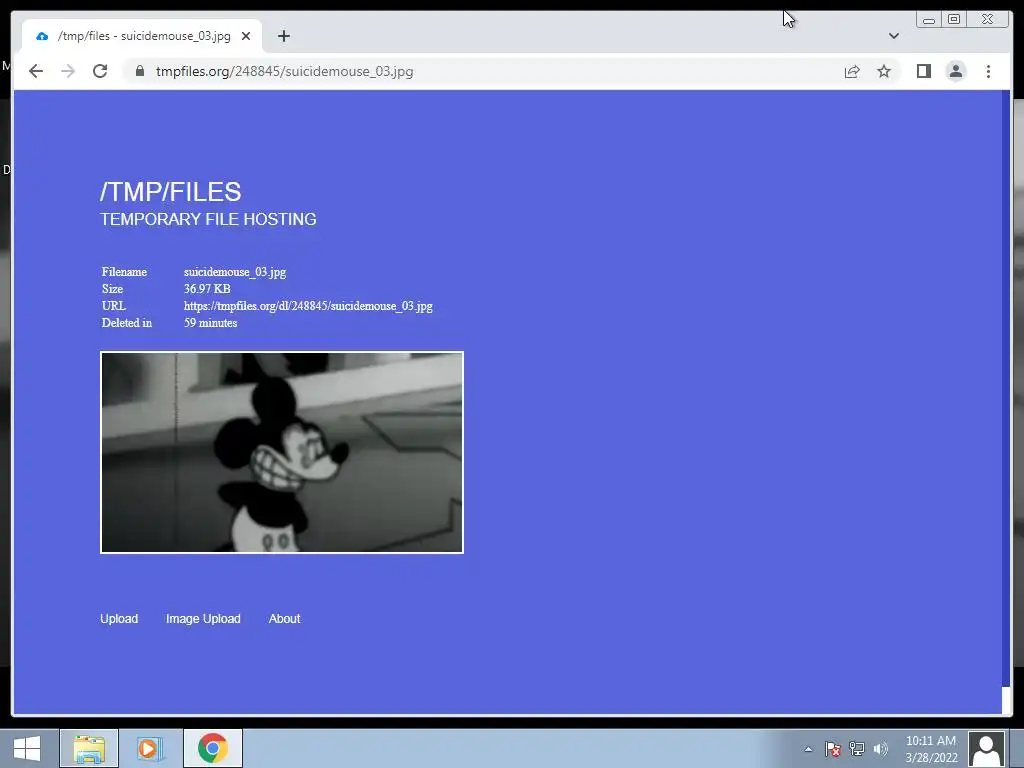Click the 59 minutes deletion value
The width and height of the screenshot is (1024, 768).
(210, 323)
